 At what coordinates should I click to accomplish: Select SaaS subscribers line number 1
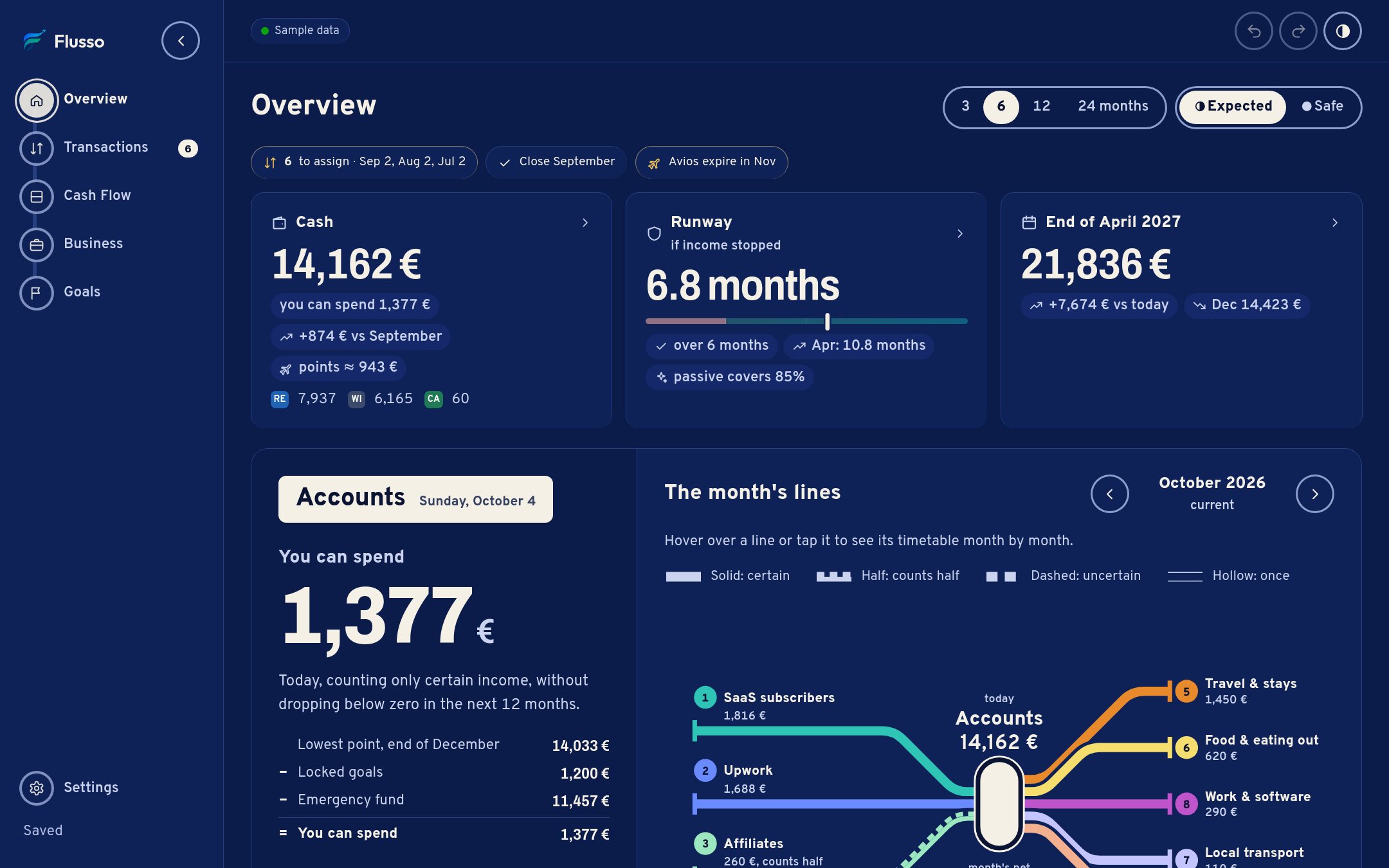705,698
